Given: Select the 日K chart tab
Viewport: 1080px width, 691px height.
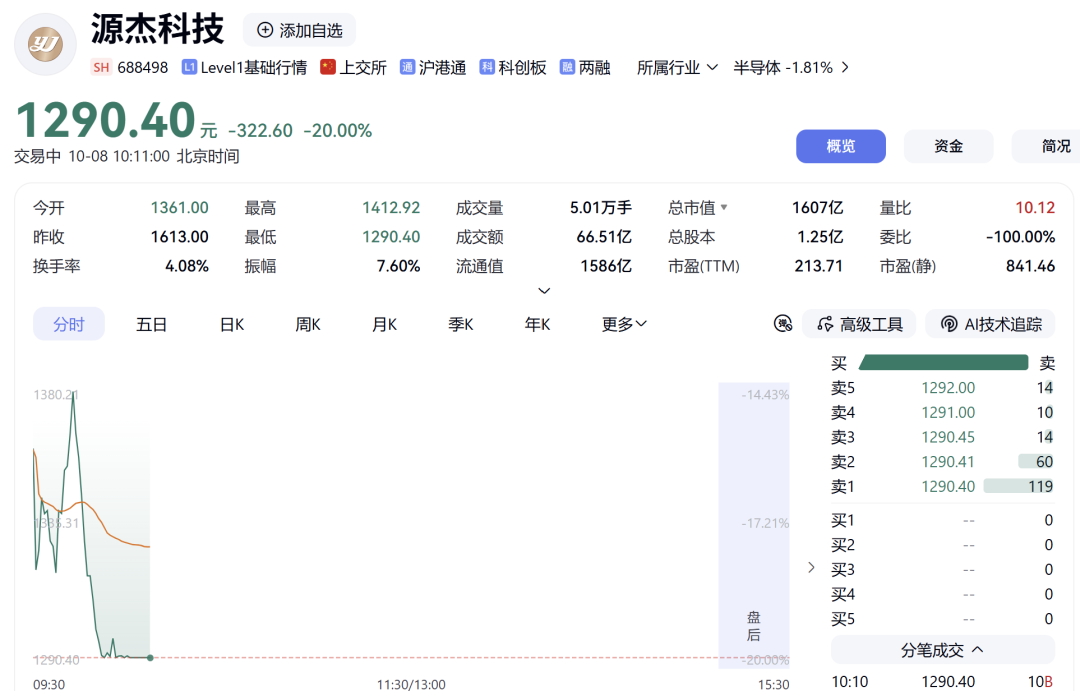Looking at the screenshot, I should tap(232, 324).
